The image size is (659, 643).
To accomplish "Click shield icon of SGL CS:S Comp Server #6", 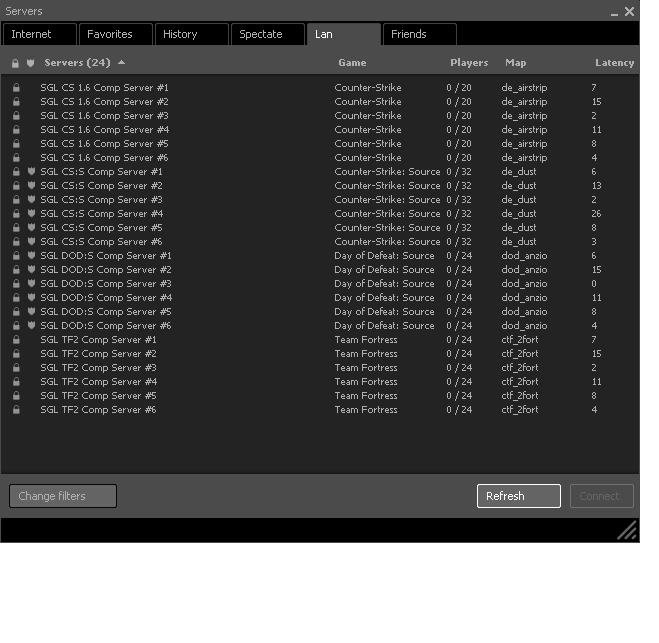I will (x=31, y=242).
